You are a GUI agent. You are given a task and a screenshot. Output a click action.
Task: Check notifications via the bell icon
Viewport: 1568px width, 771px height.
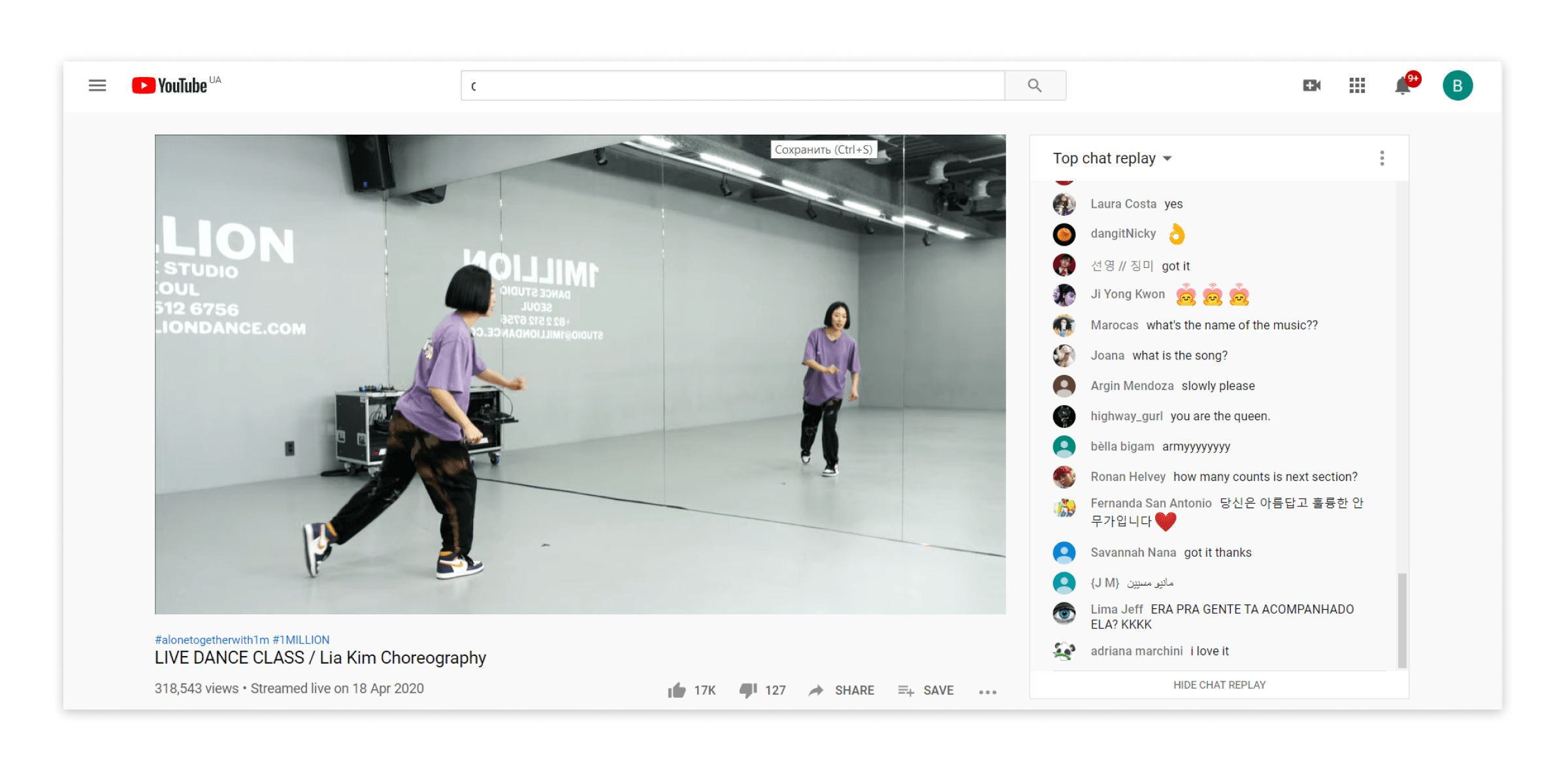tap(1401, 86)
